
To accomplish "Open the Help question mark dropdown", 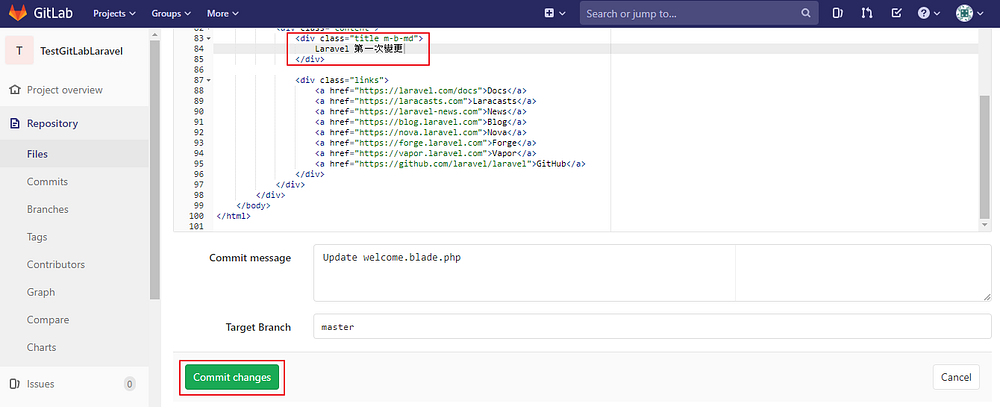I will (929, 13).
